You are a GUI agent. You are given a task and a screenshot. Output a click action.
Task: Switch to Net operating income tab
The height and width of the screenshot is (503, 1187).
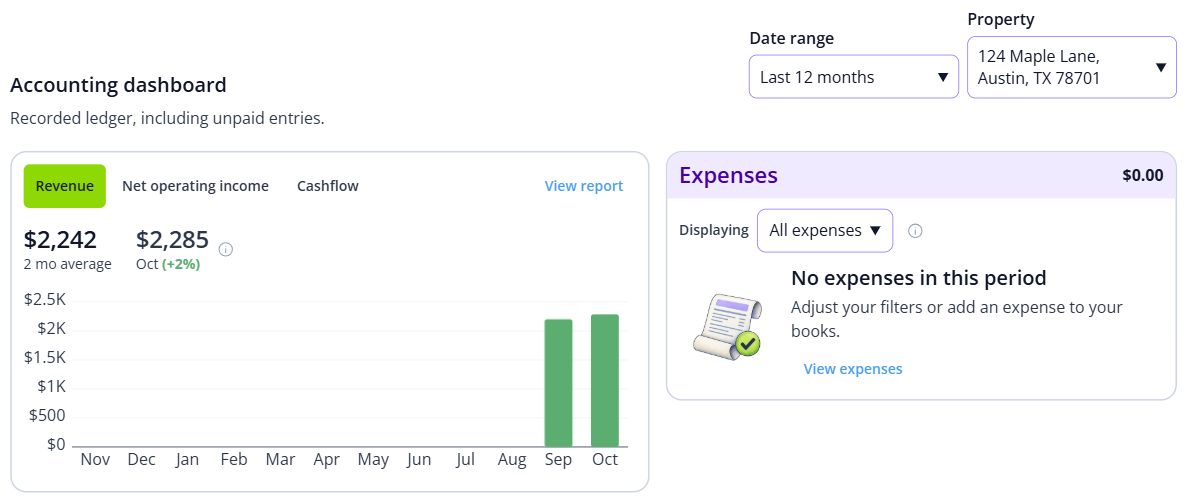coord(195,186)
